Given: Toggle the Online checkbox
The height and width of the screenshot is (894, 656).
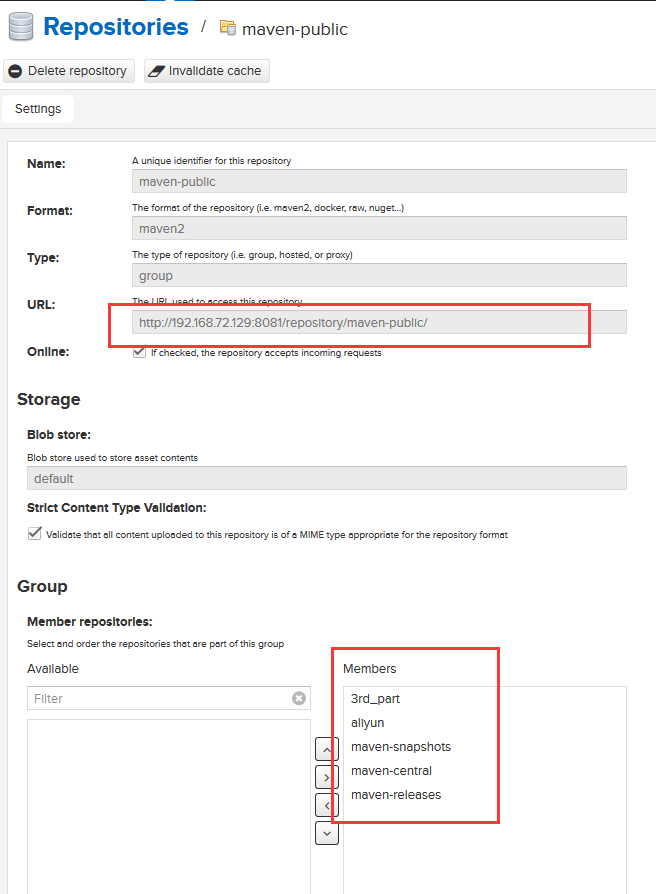Looking at the screenshot, I should click(x=139, y=352).
